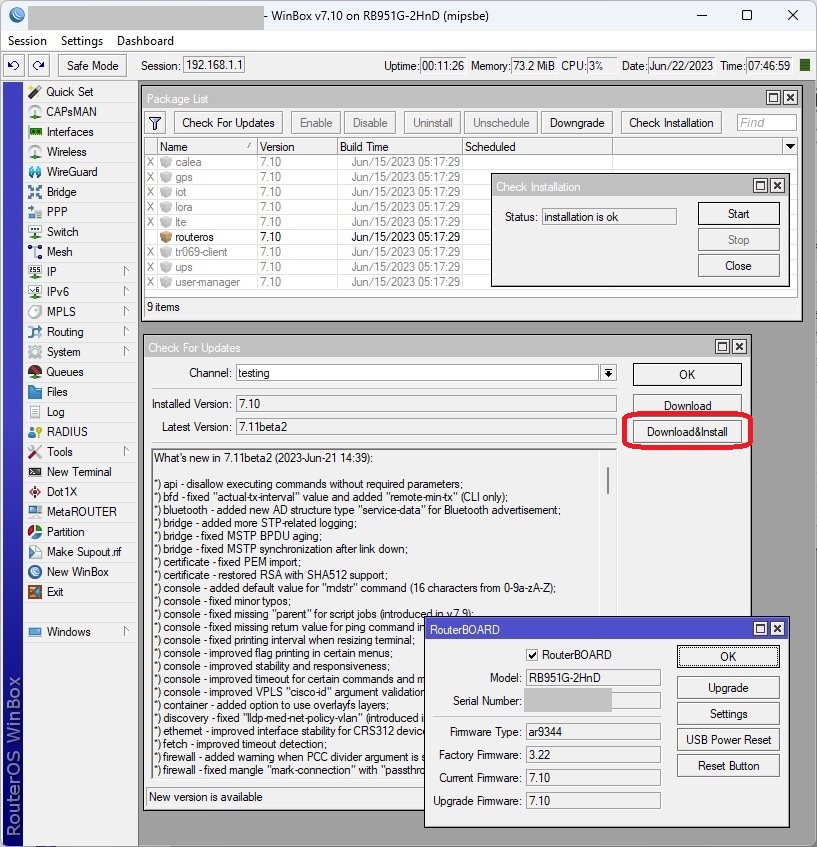Click the Check Installation button
The height and width of the screenshot is (847, 817).
[671, 123]
